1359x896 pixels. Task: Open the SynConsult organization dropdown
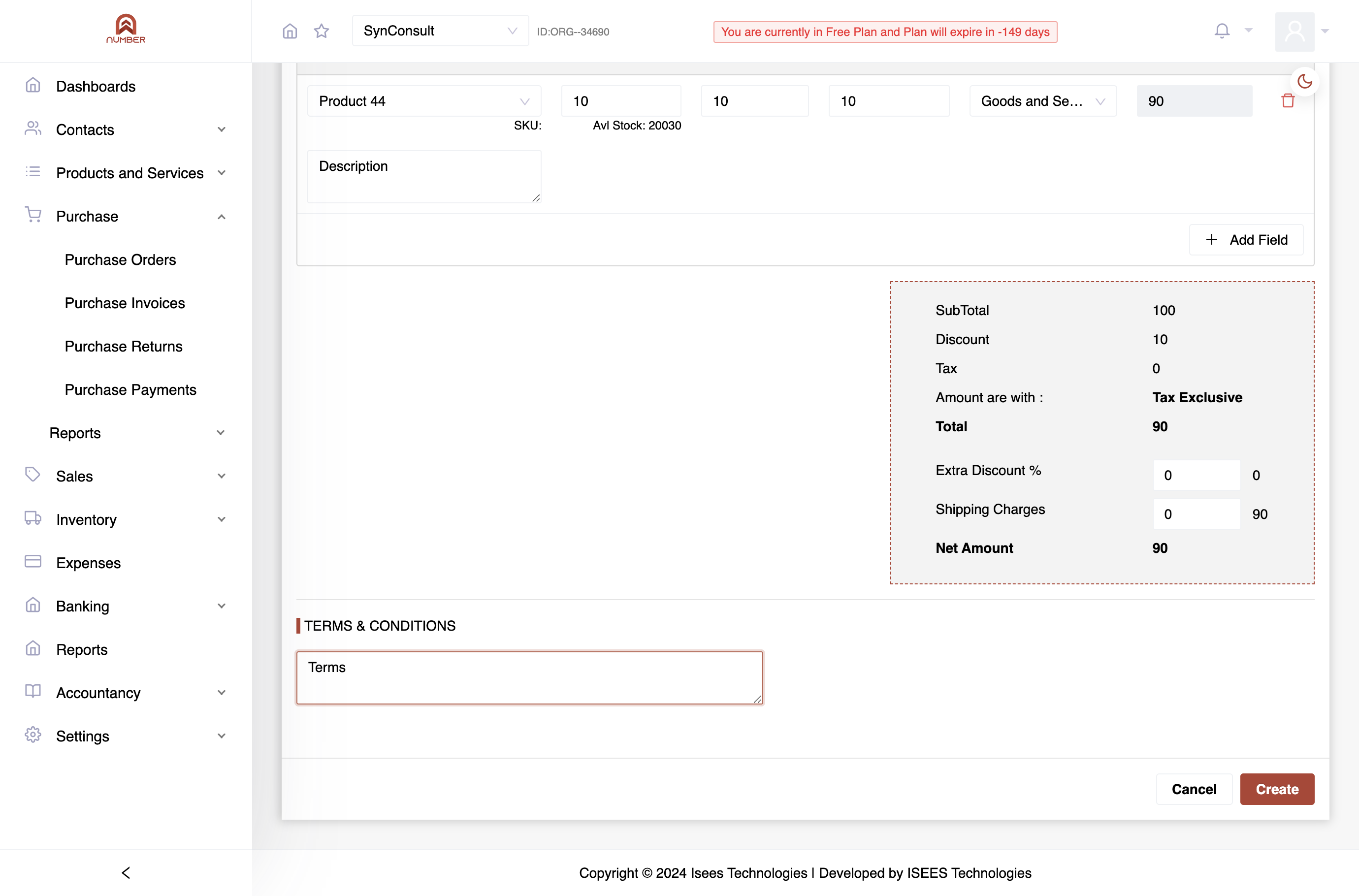tap(440, 31)
